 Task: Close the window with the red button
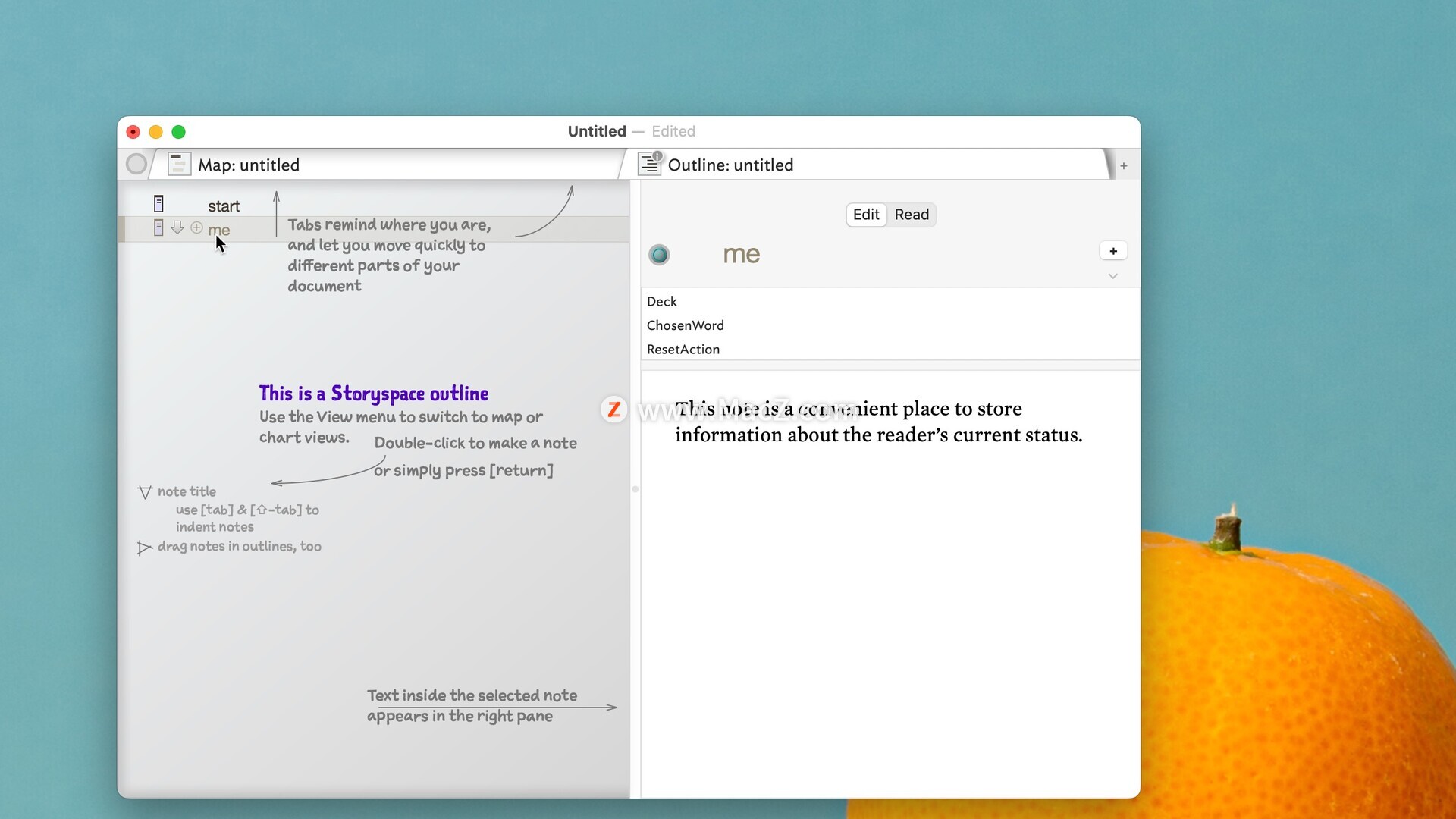[133, 132]
